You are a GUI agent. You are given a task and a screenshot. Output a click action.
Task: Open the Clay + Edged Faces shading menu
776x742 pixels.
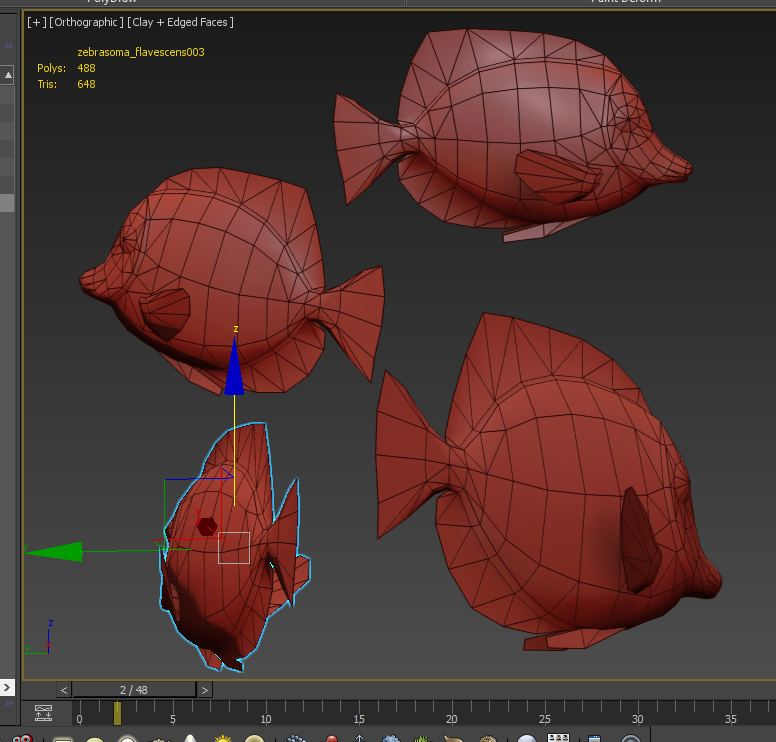click(x=181, y=22)
